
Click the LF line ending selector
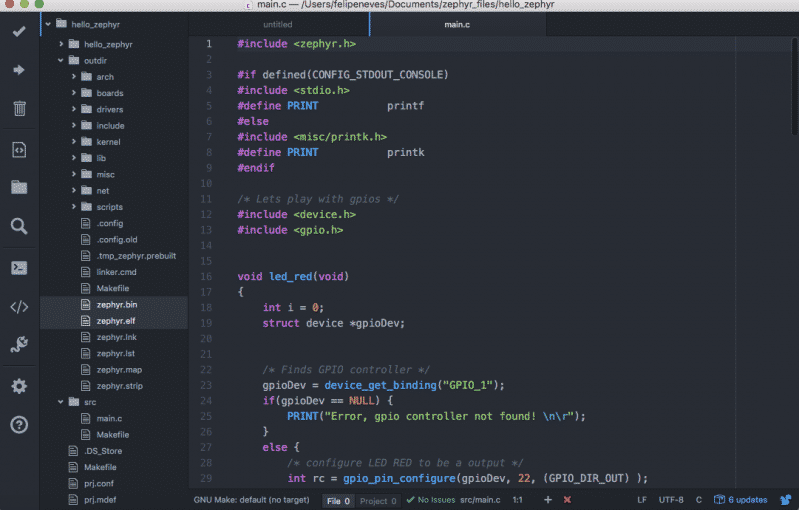pos(642,500)
